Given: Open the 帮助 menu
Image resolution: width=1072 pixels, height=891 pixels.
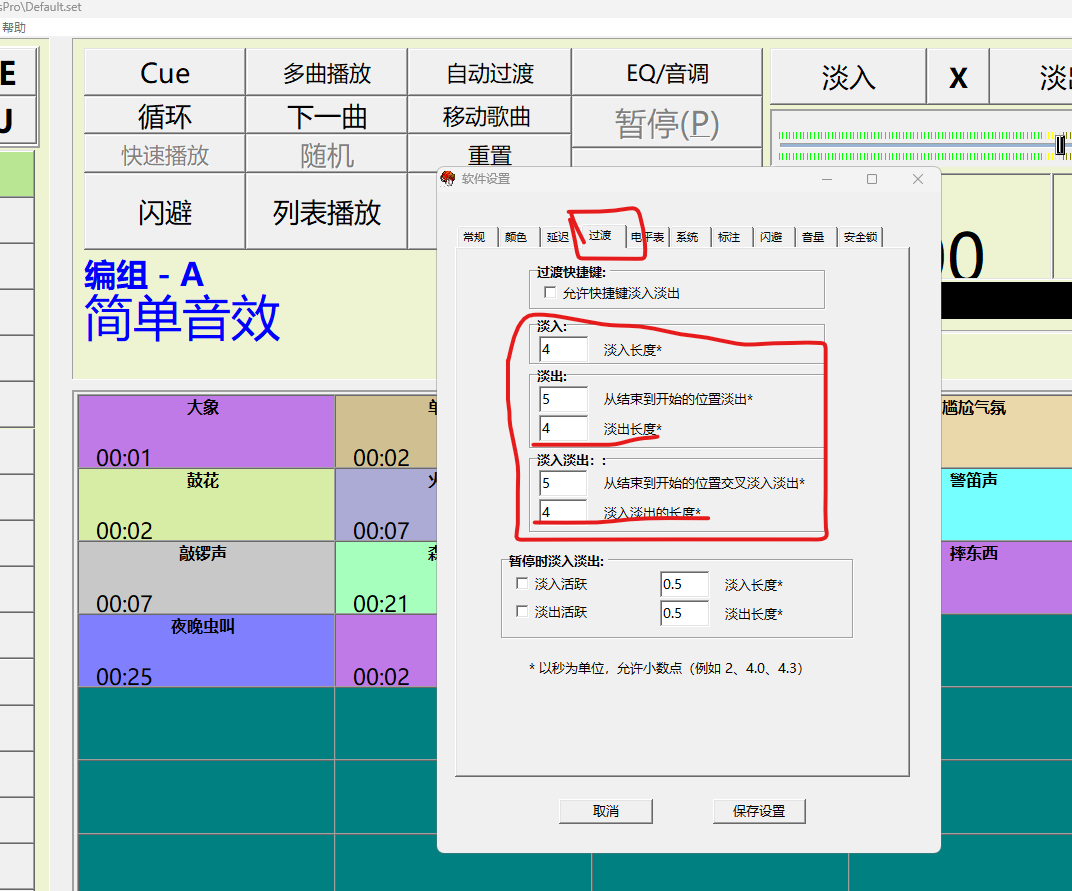Looking at the screenshot, I should point(14,28).
